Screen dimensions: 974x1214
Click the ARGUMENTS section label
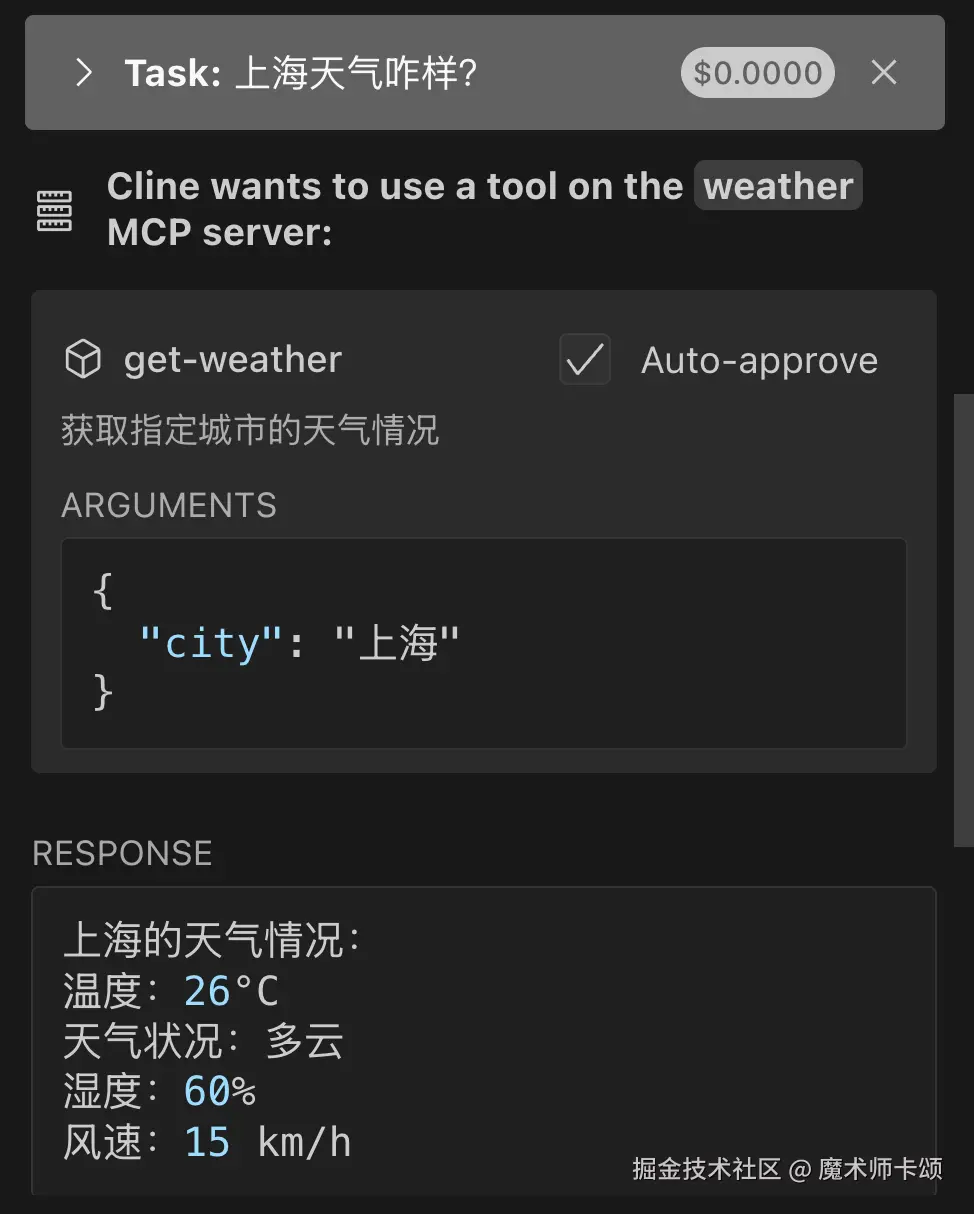point(169,506)
